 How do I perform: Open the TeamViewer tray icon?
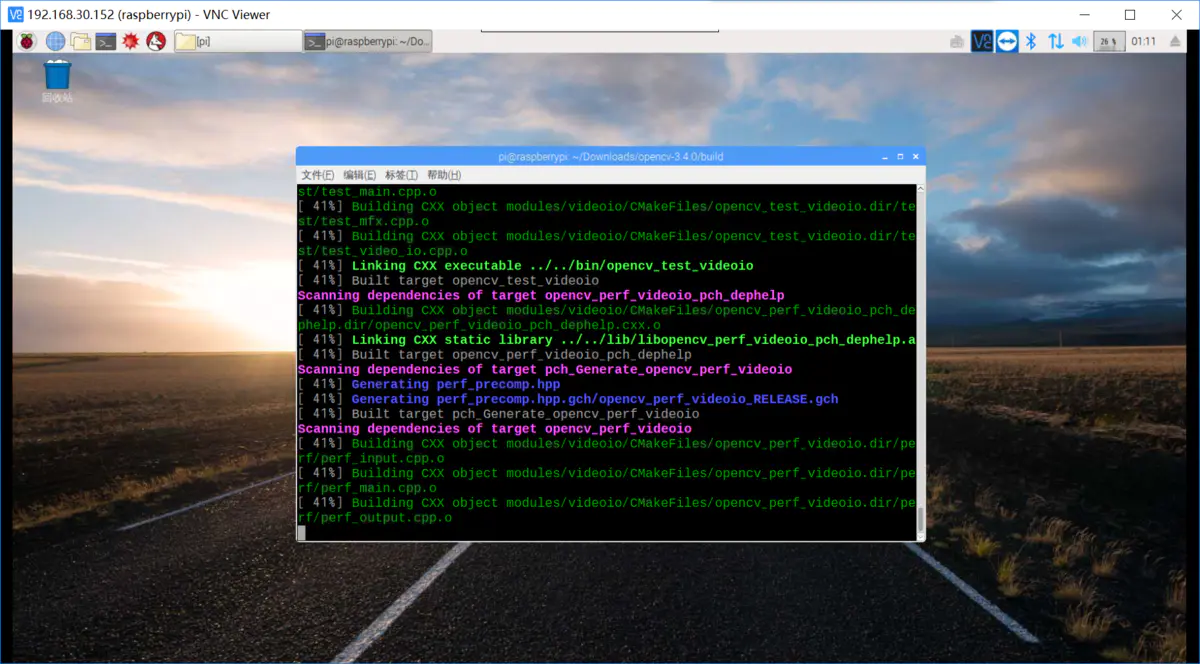point(1006,41)
